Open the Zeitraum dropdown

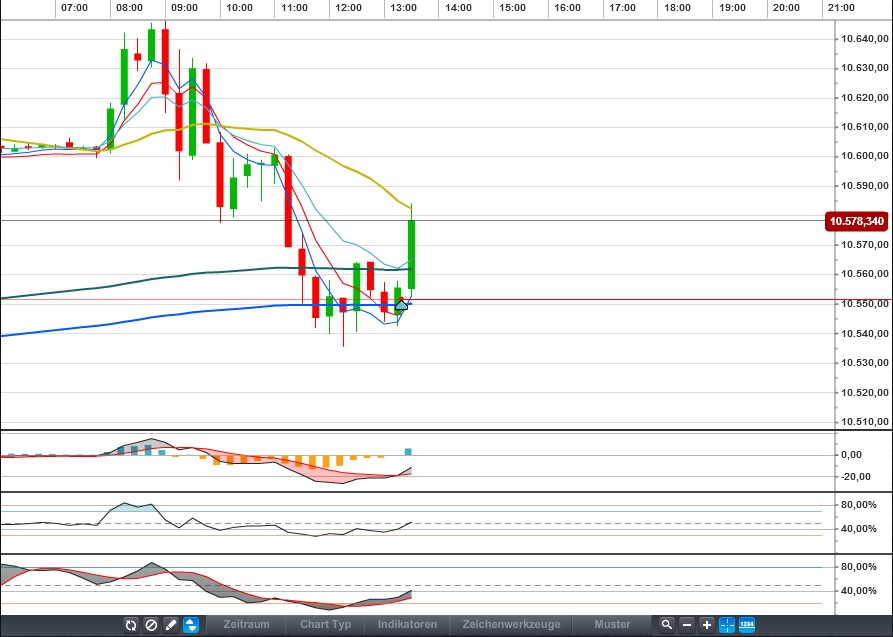click(246, 625)
